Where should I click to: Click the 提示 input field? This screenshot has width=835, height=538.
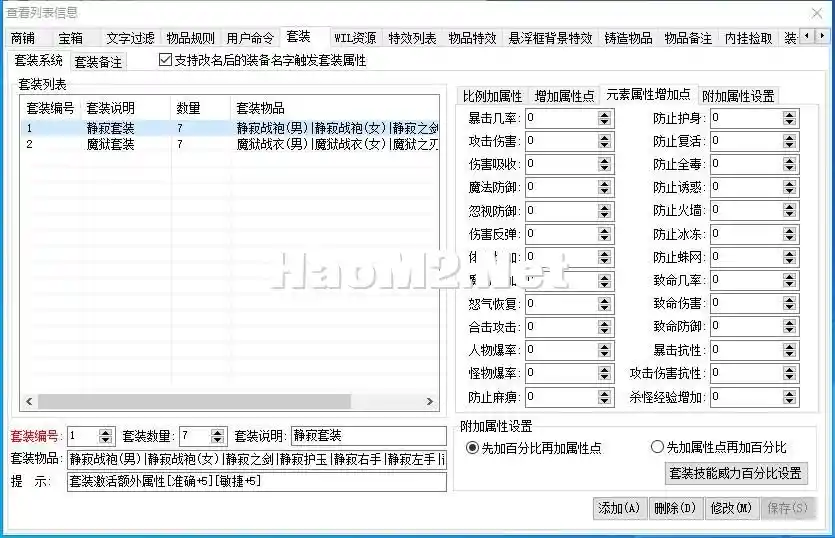click(257, 482)
